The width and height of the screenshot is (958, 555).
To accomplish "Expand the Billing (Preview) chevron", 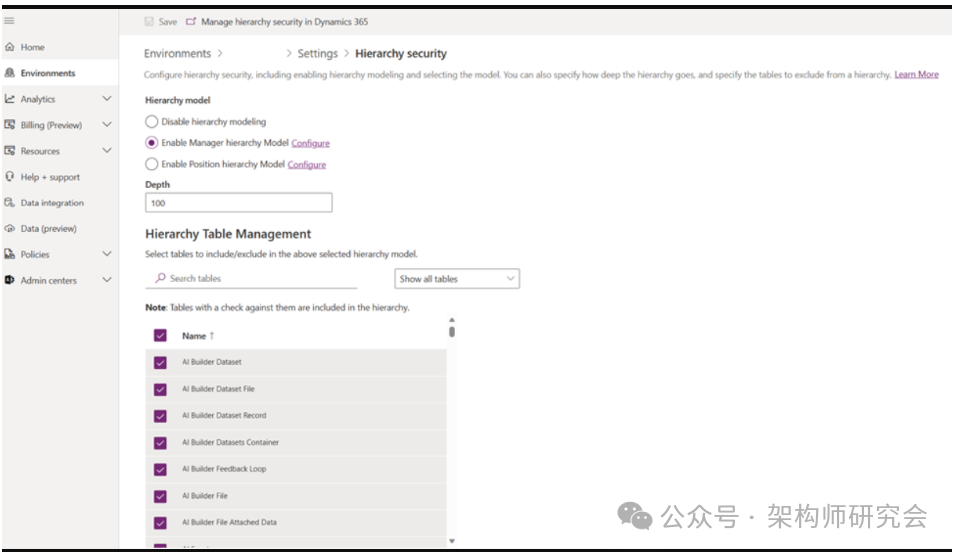I will (x=107, y=125).
